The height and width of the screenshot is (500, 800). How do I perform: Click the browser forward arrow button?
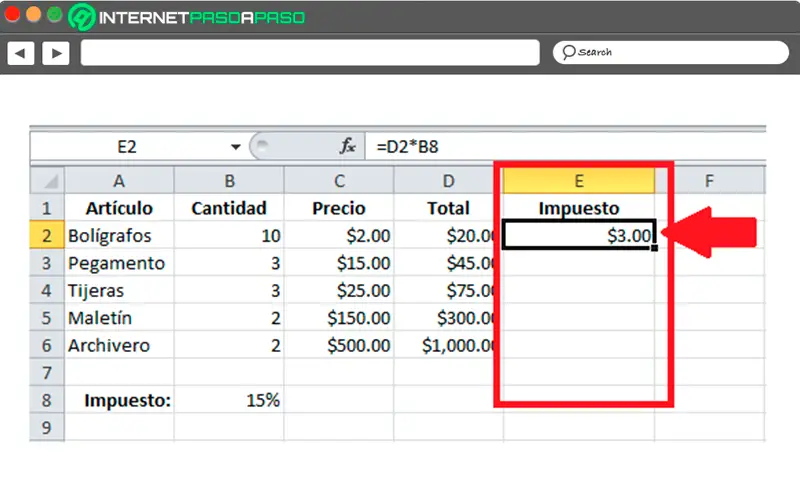click(x=56, y=53)
